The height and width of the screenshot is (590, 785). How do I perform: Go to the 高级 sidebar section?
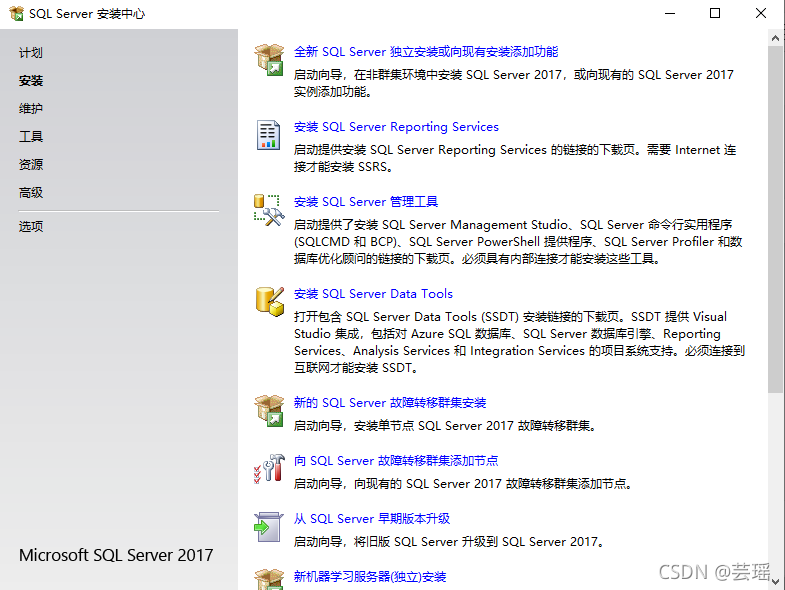pos(31,193)
